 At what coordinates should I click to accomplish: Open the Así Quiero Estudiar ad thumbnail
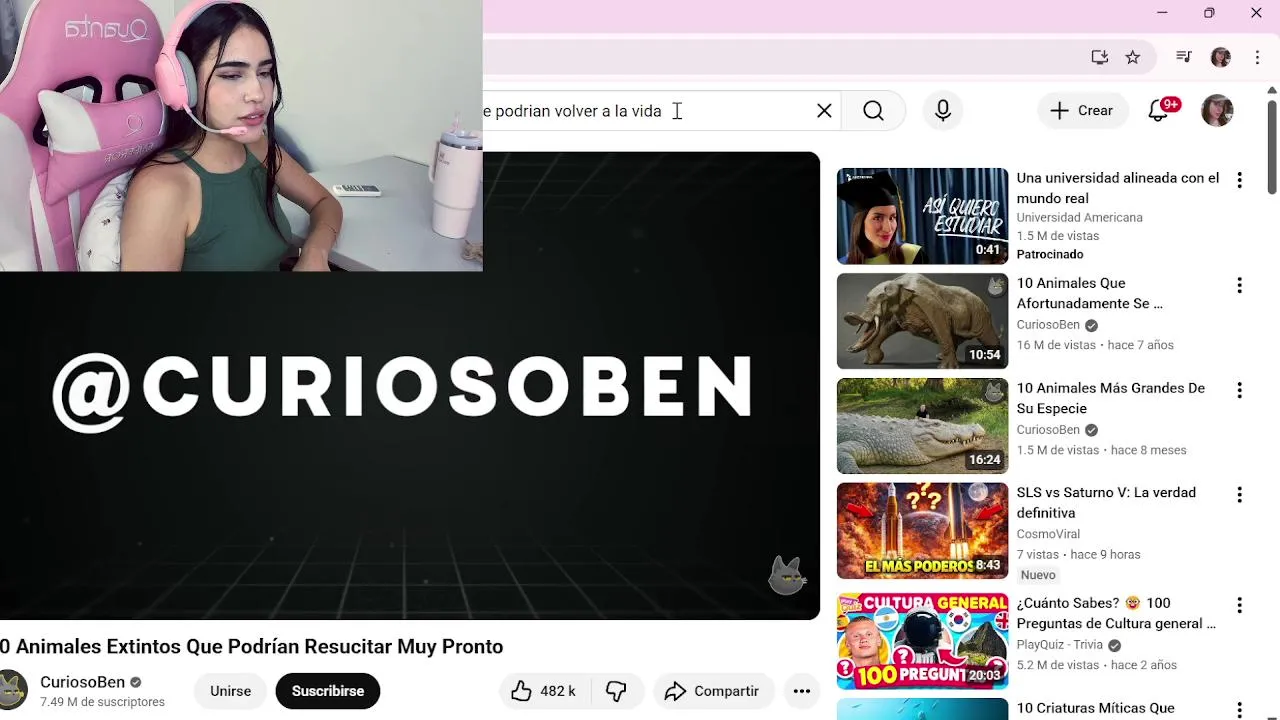coord(922,216)
